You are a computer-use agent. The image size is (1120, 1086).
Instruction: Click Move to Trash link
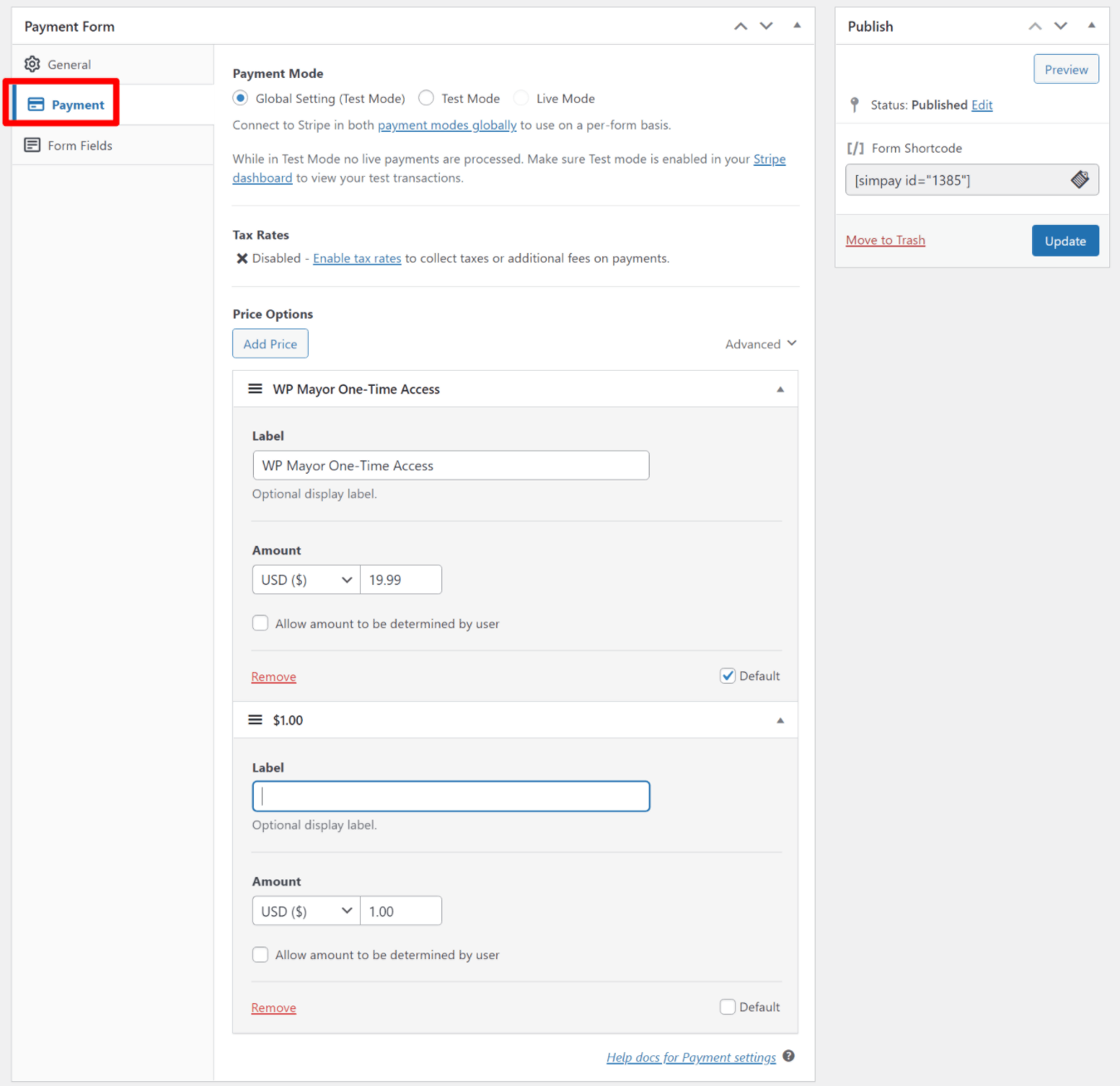[885, 240]
